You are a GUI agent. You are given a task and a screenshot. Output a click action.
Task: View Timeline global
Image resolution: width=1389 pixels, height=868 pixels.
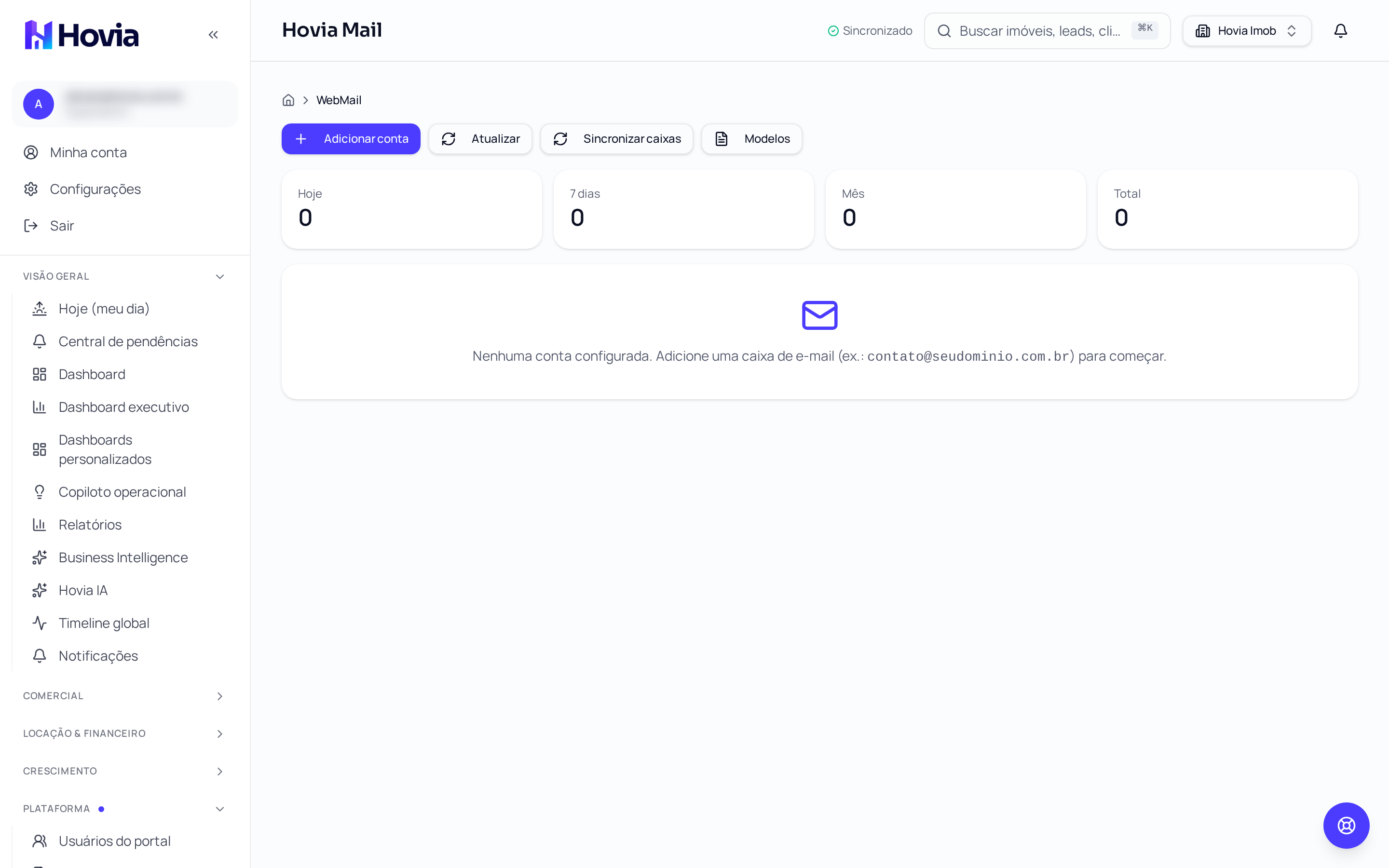coord(129,623)
